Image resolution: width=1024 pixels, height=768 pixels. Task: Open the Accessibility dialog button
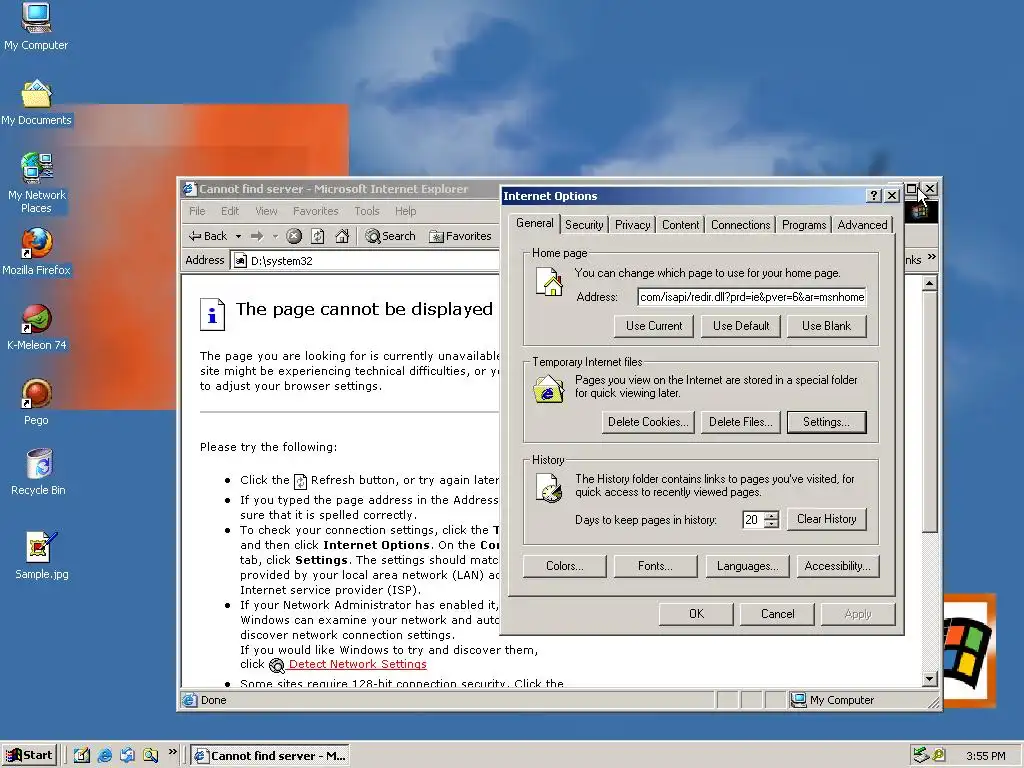(837, 566)
